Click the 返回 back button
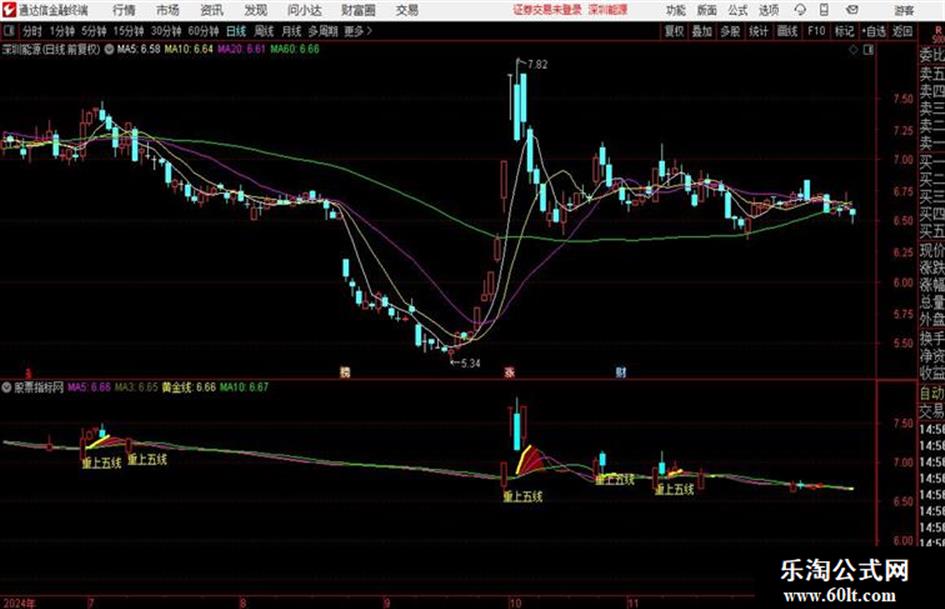The height and width of the screenshot is (609, 945). tap(902, 31)
